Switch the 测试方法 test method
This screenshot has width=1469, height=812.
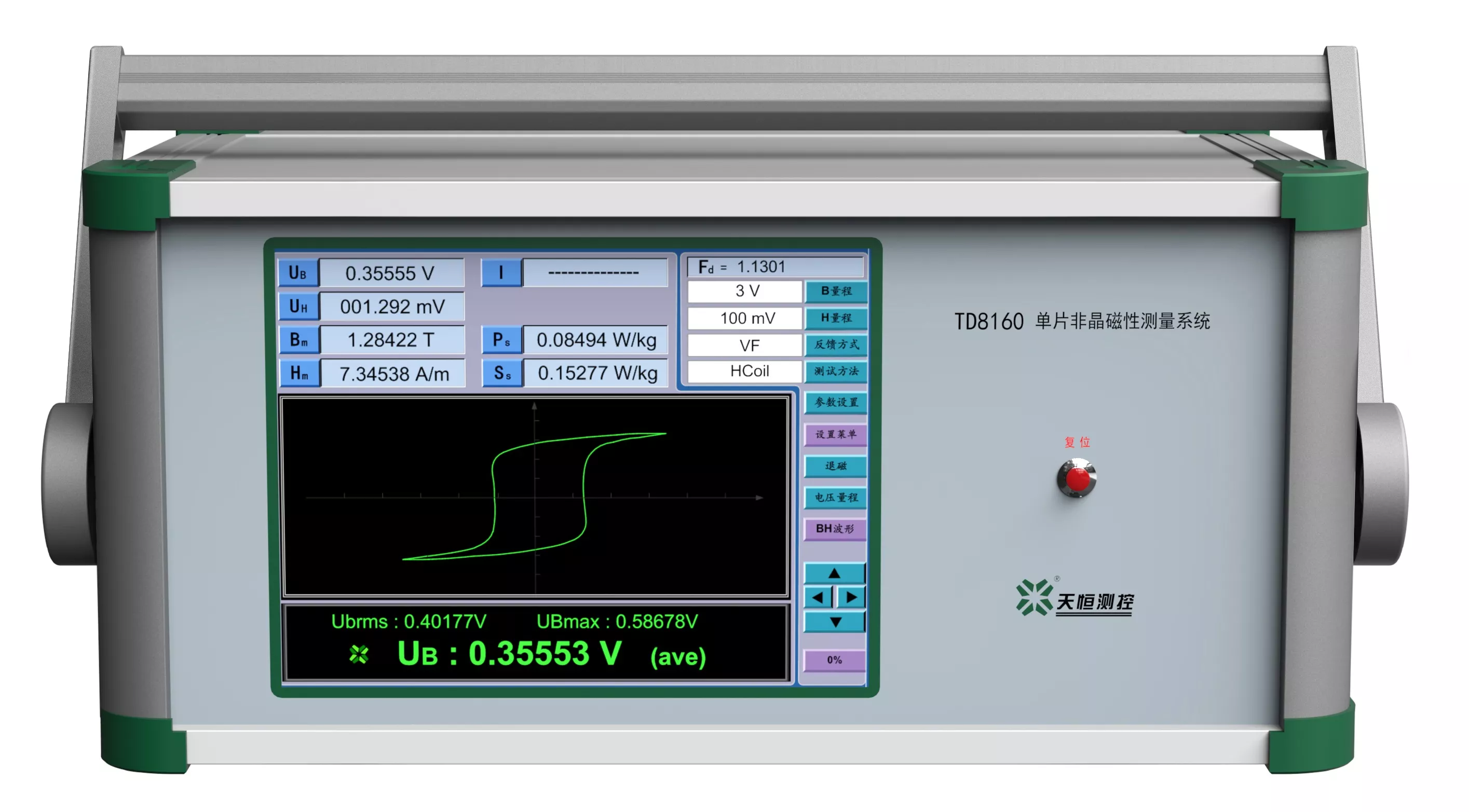point(835,371)
